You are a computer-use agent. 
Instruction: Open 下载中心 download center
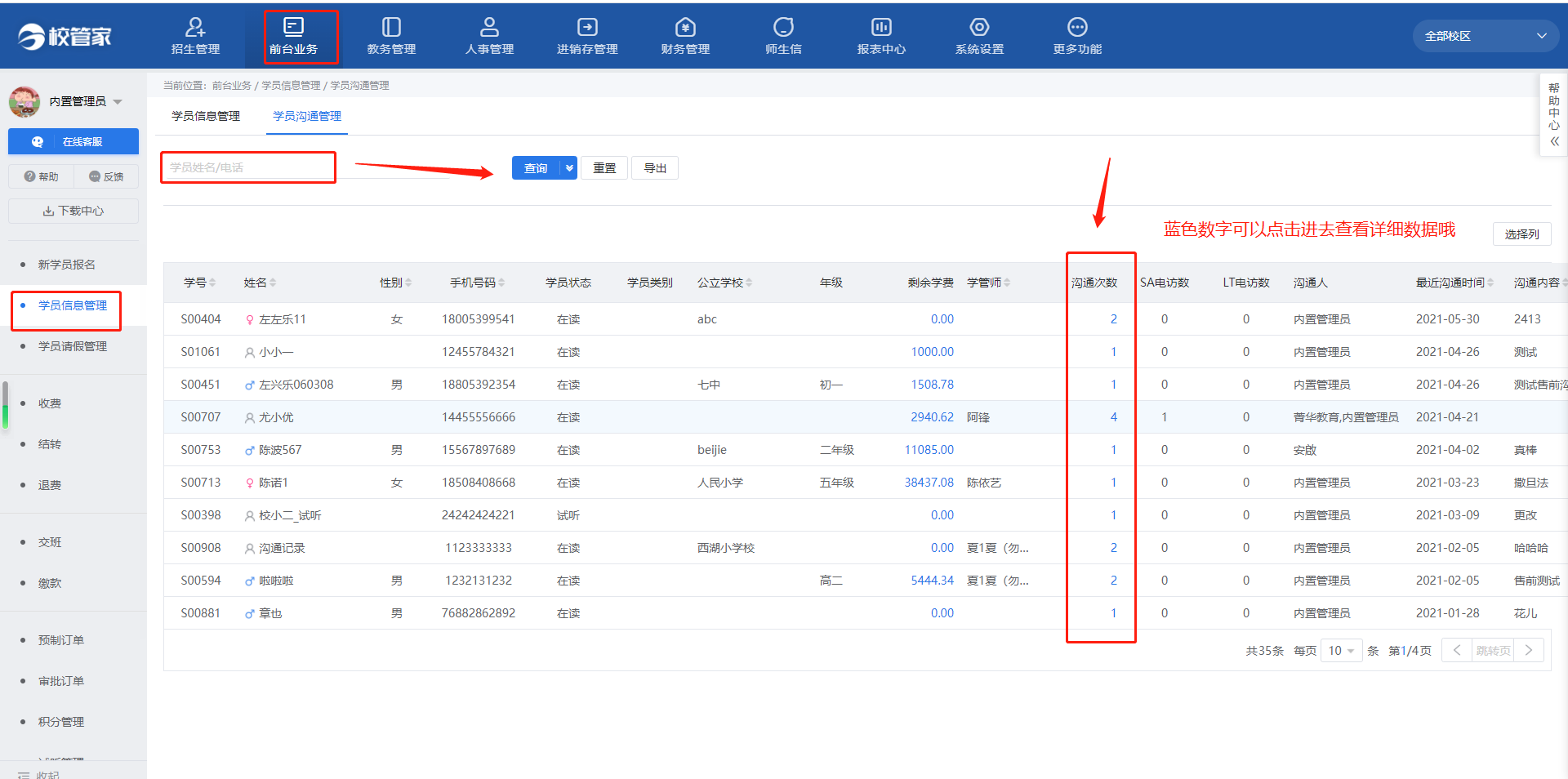73,211
